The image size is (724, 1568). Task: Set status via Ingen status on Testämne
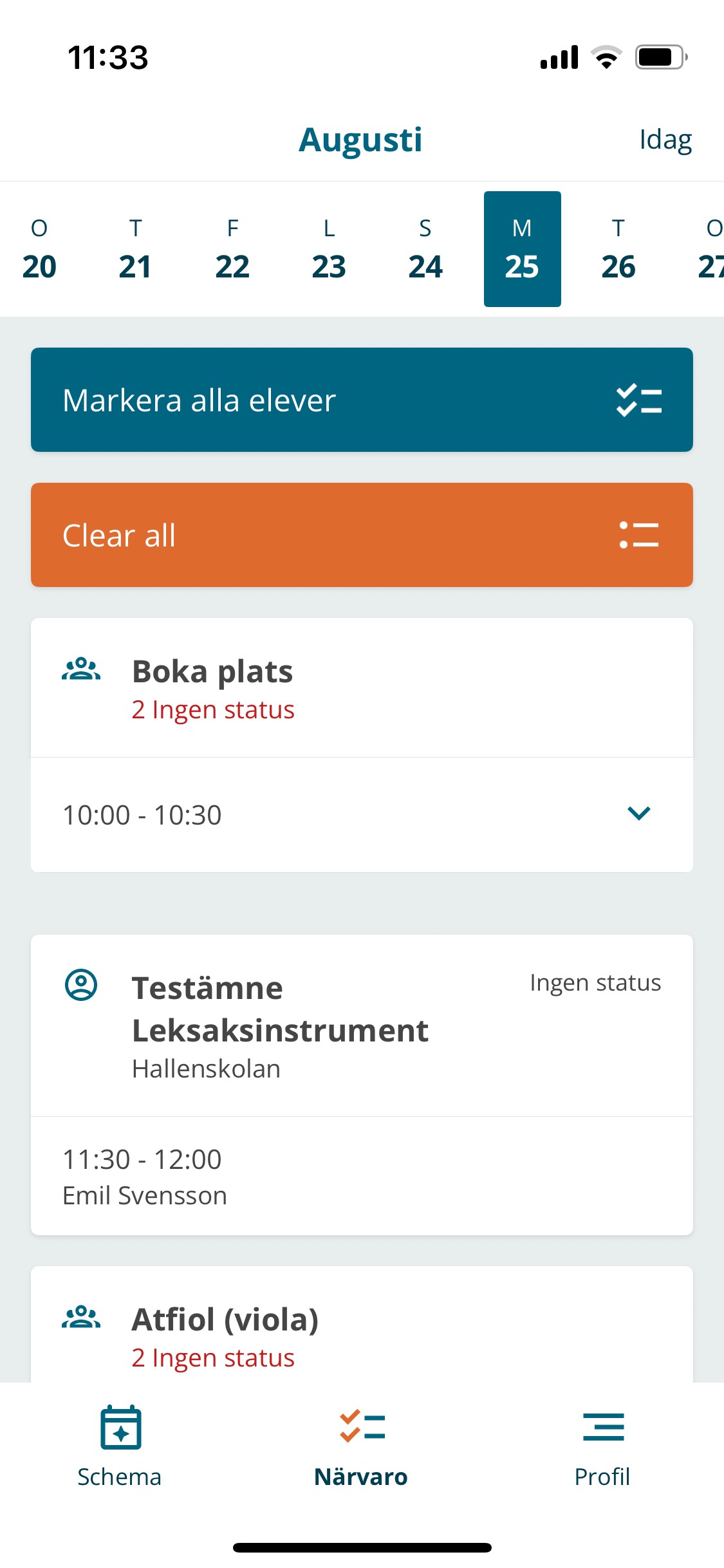click(595, 983)
